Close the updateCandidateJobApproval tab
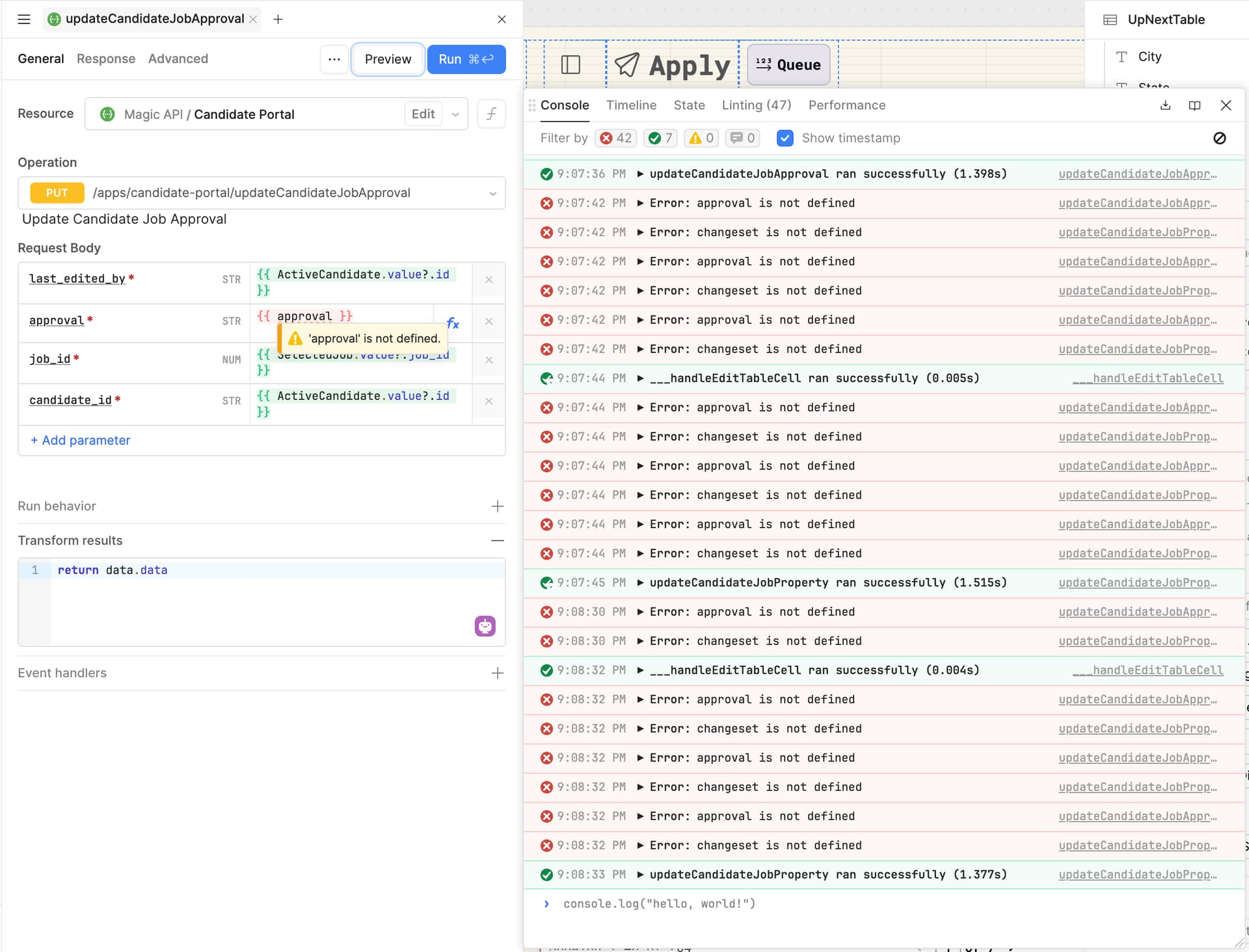The height and width of the screenshot is (952, 1249). [253, 20]
